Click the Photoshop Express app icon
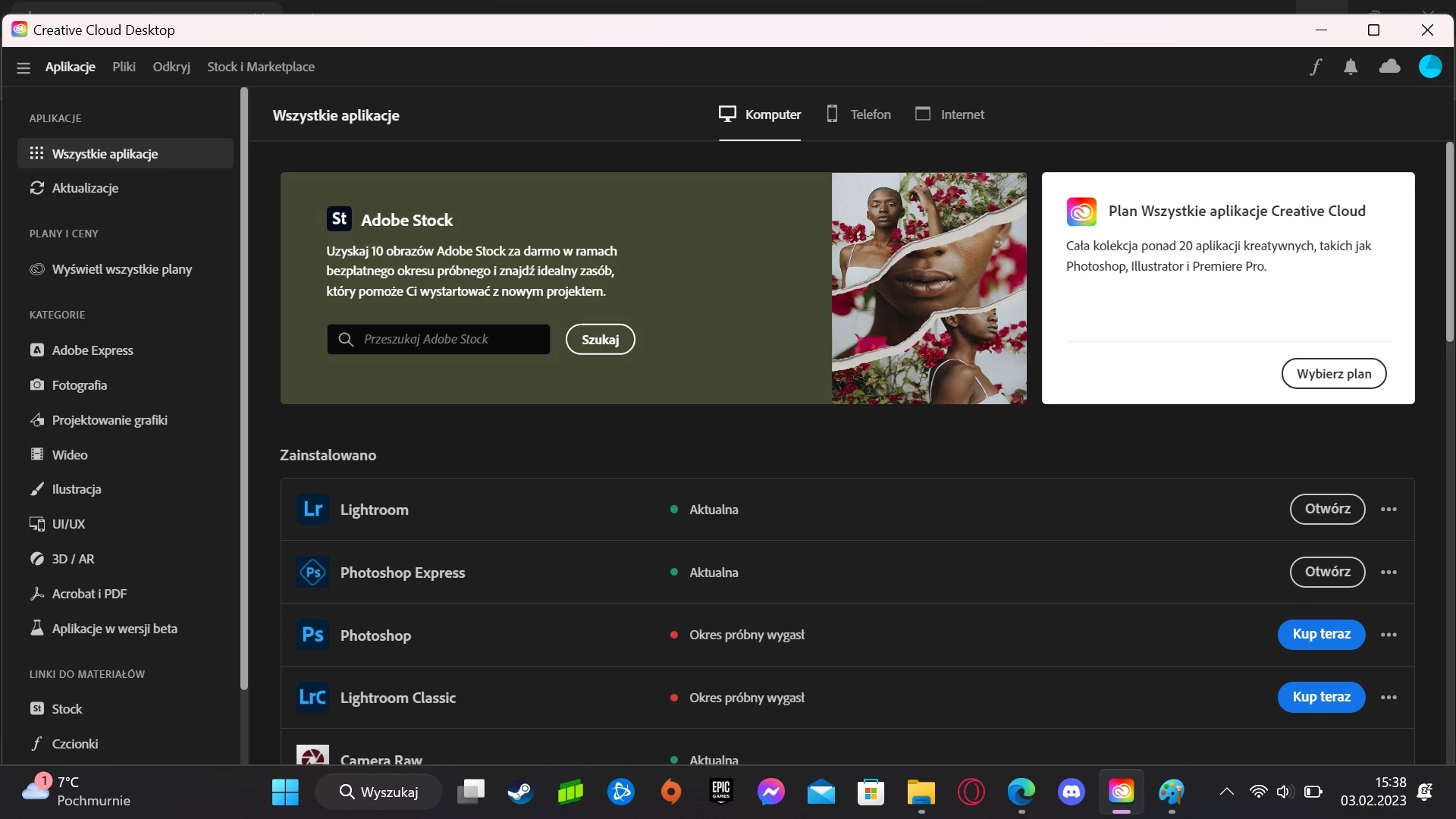The image size is (1456, 819). pyautogui.click(x=312, y=573)
